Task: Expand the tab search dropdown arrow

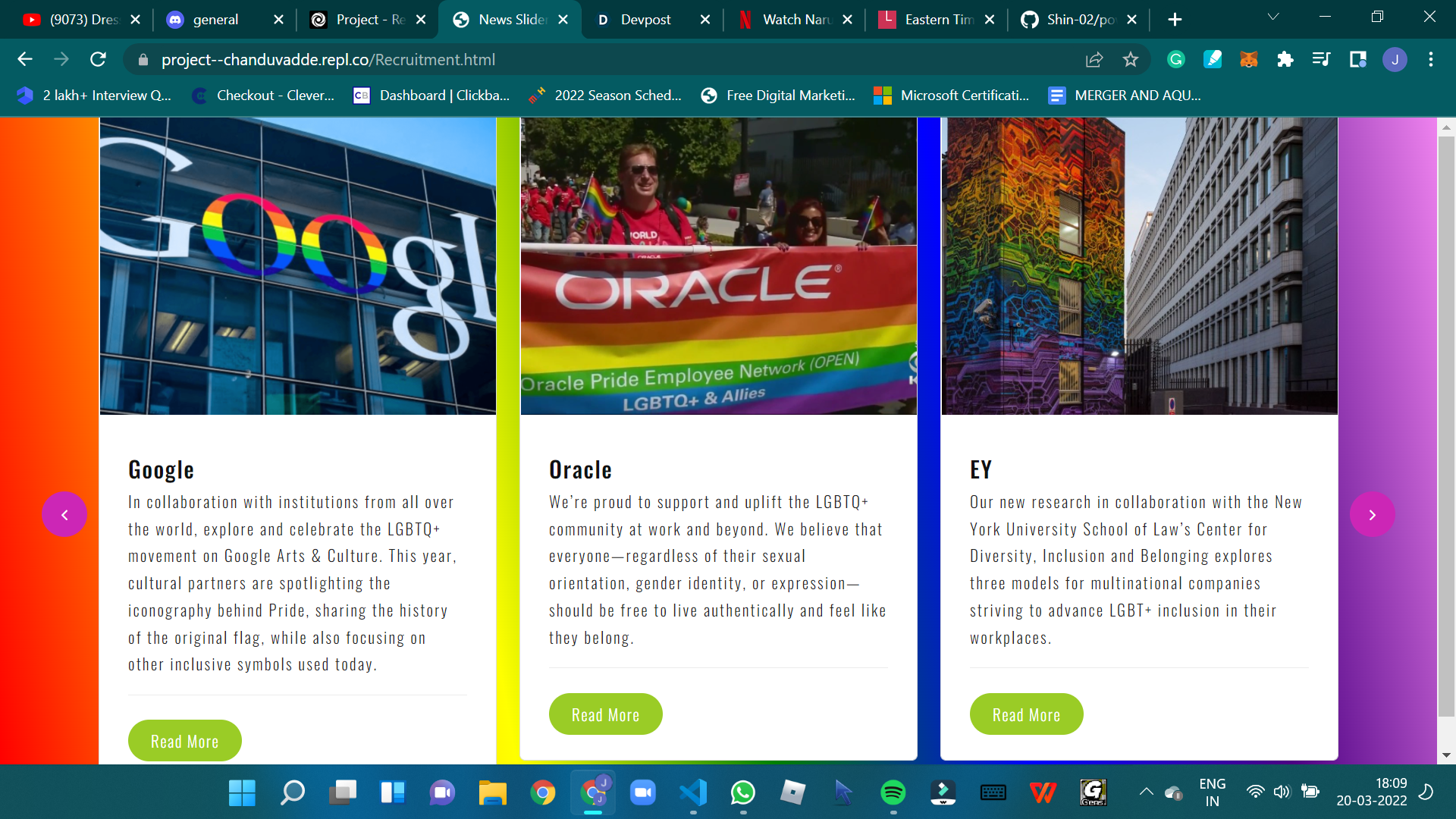Action: coord(1273,17)
